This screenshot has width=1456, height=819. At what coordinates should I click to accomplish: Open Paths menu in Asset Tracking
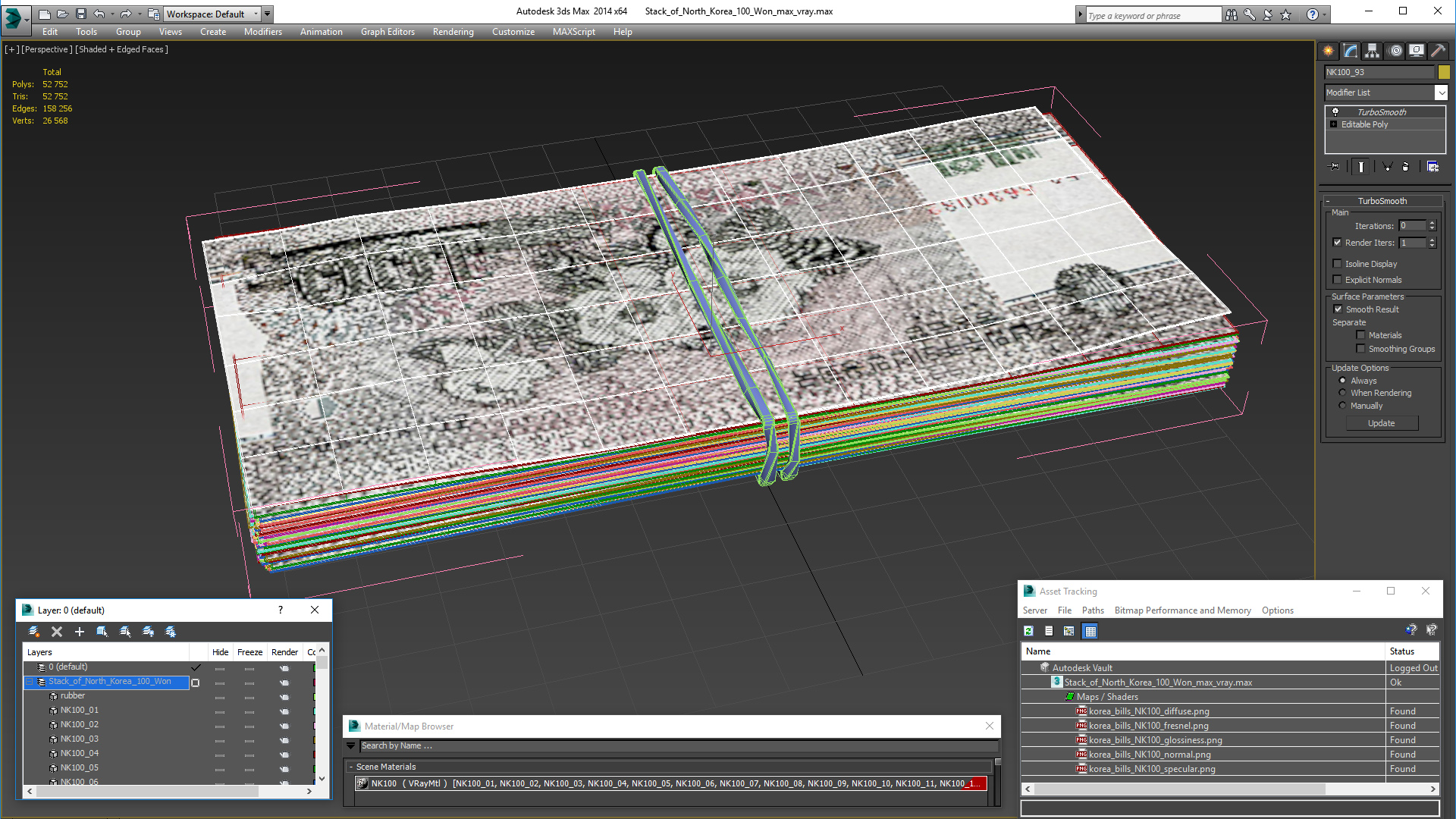[x=1093, y=610]
